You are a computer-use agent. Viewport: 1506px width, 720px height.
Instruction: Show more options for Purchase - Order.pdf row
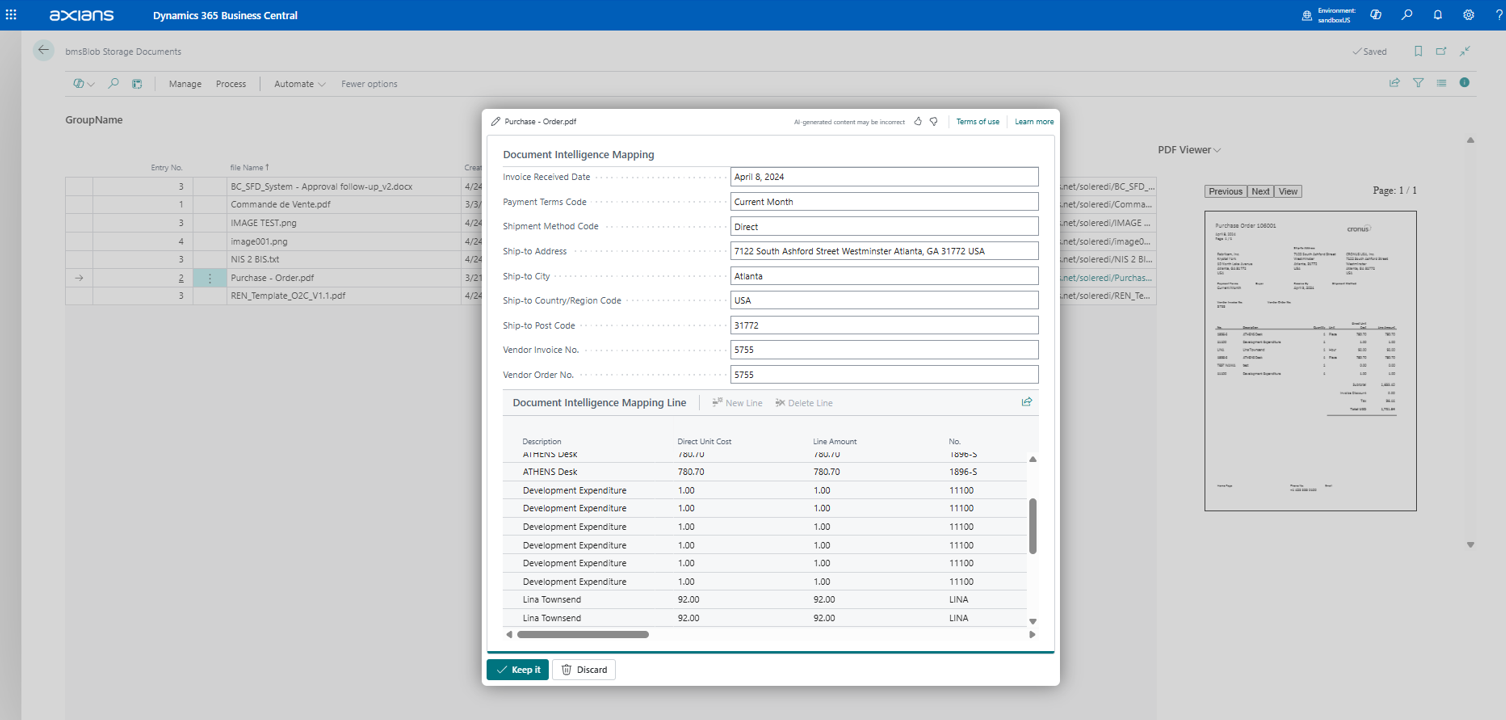point(209,278)
